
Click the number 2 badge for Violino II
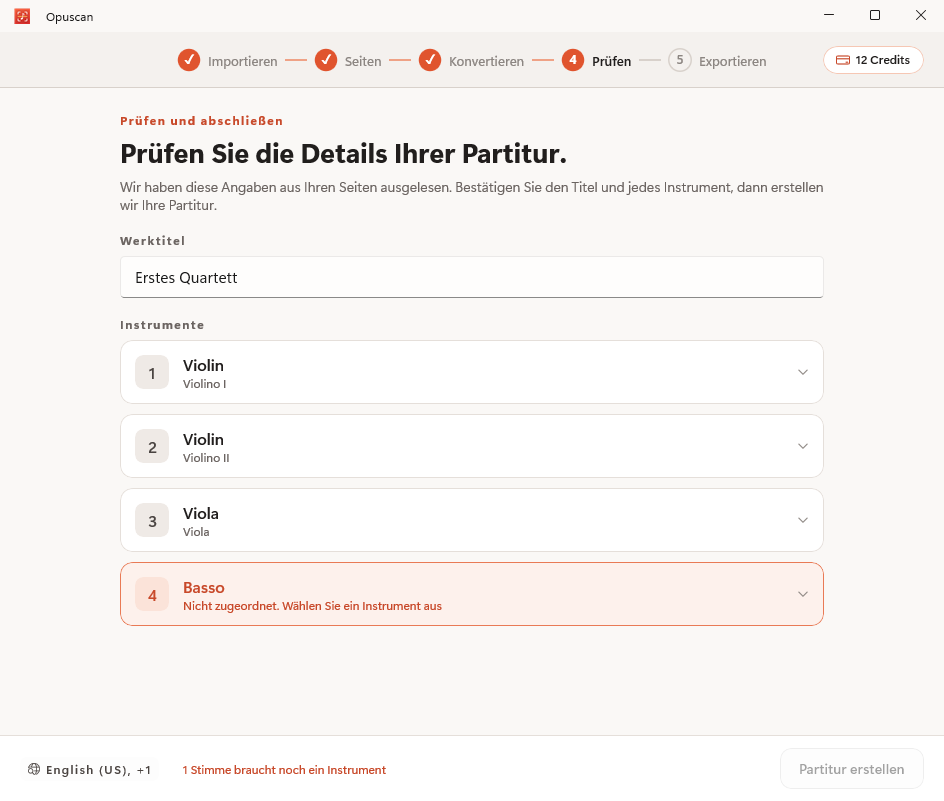(x=152, y=446)
